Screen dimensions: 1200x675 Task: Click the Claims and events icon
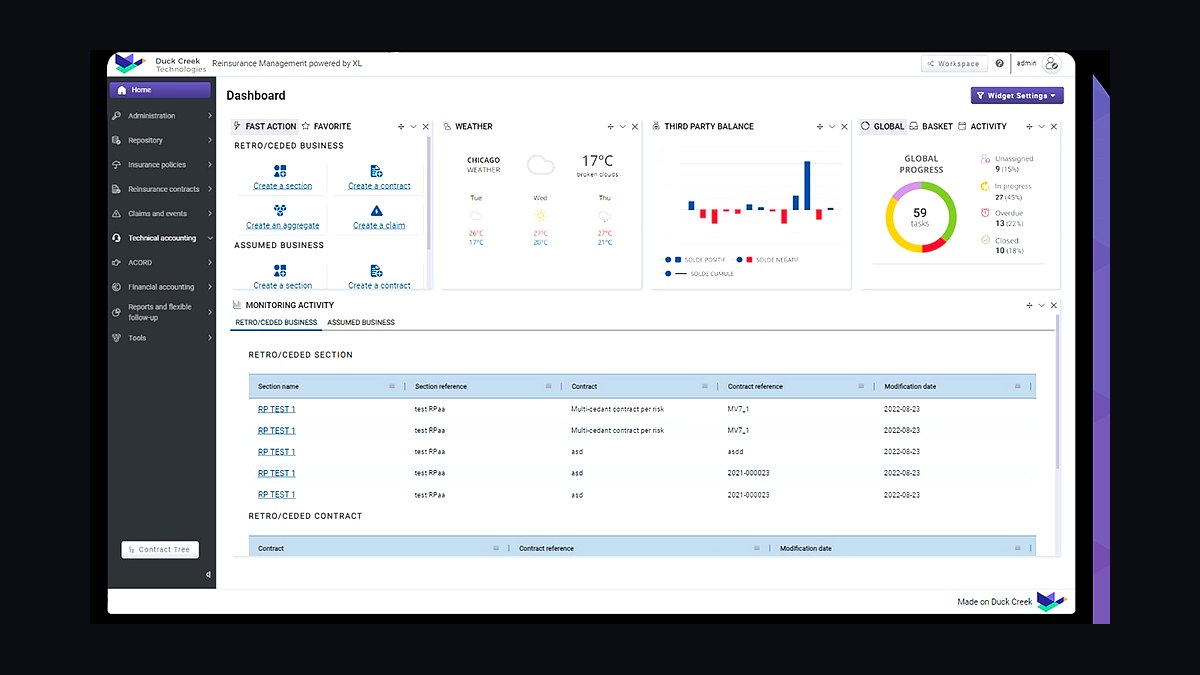(x=118, y=214)
